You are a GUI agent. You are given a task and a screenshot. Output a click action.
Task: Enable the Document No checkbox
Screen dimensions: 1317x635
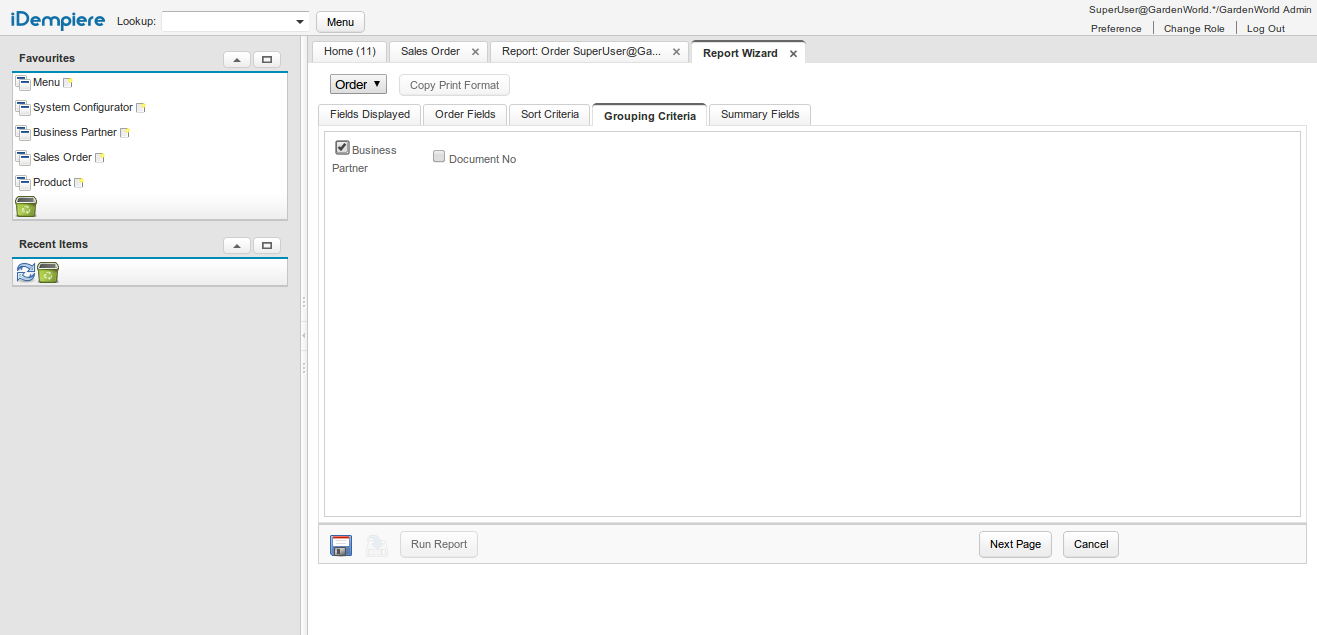[439, 157]
